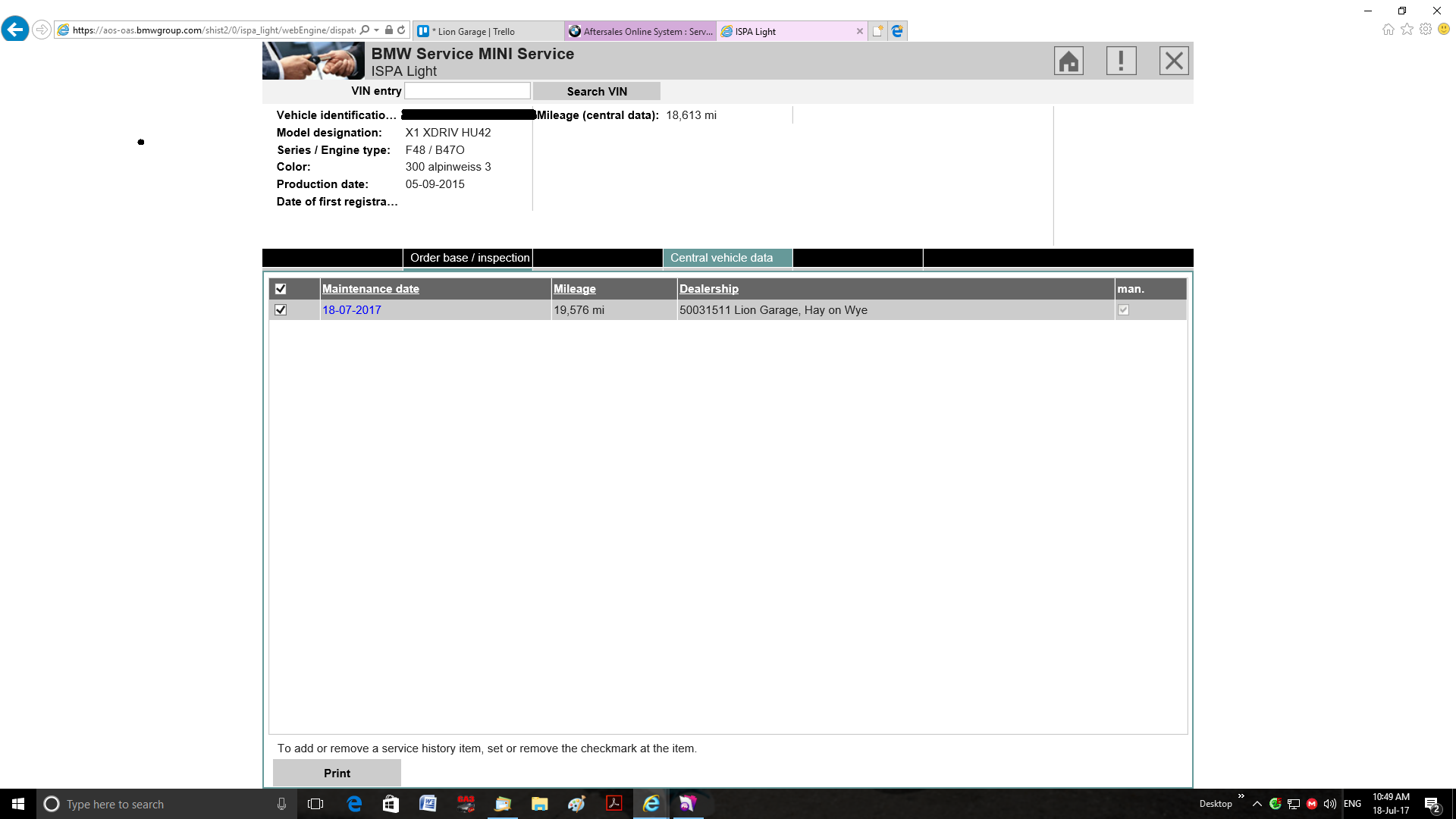Uncheck the 18-07-2017 service history item

[281, 310]
